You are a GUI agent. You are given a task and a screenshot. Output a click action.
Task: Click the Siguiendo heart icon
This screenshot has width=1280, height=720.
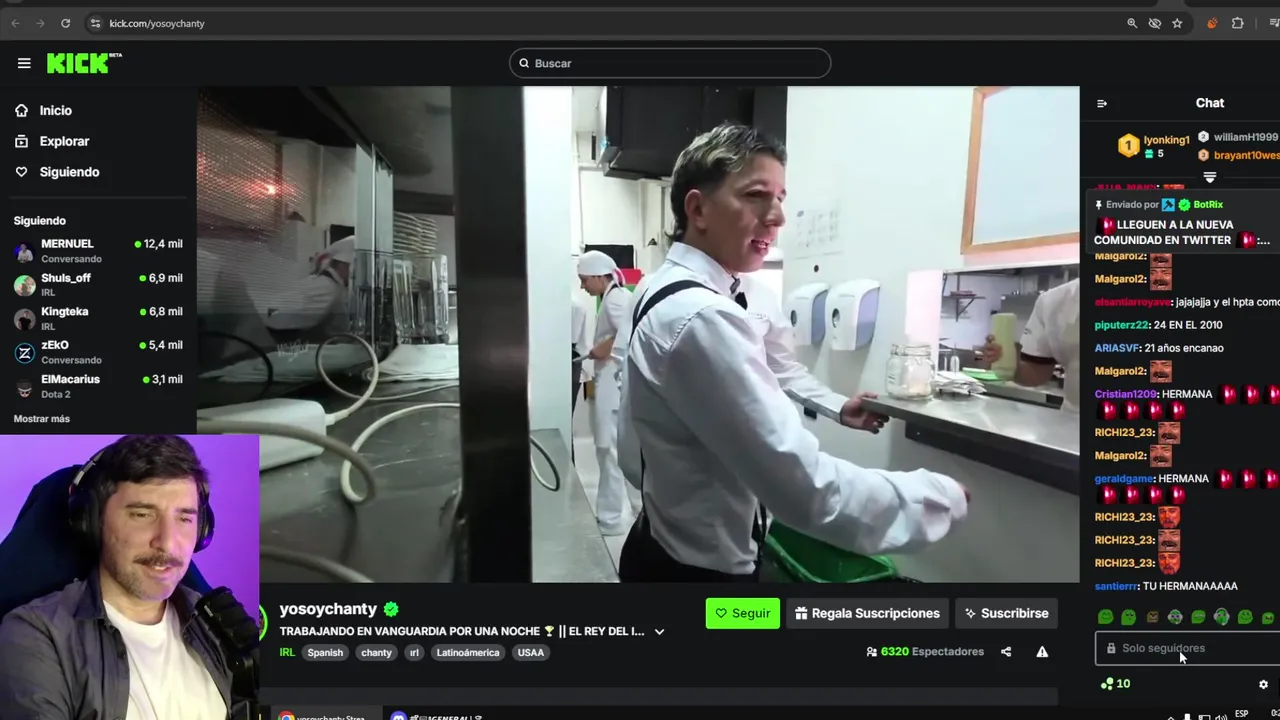point(21,172)
